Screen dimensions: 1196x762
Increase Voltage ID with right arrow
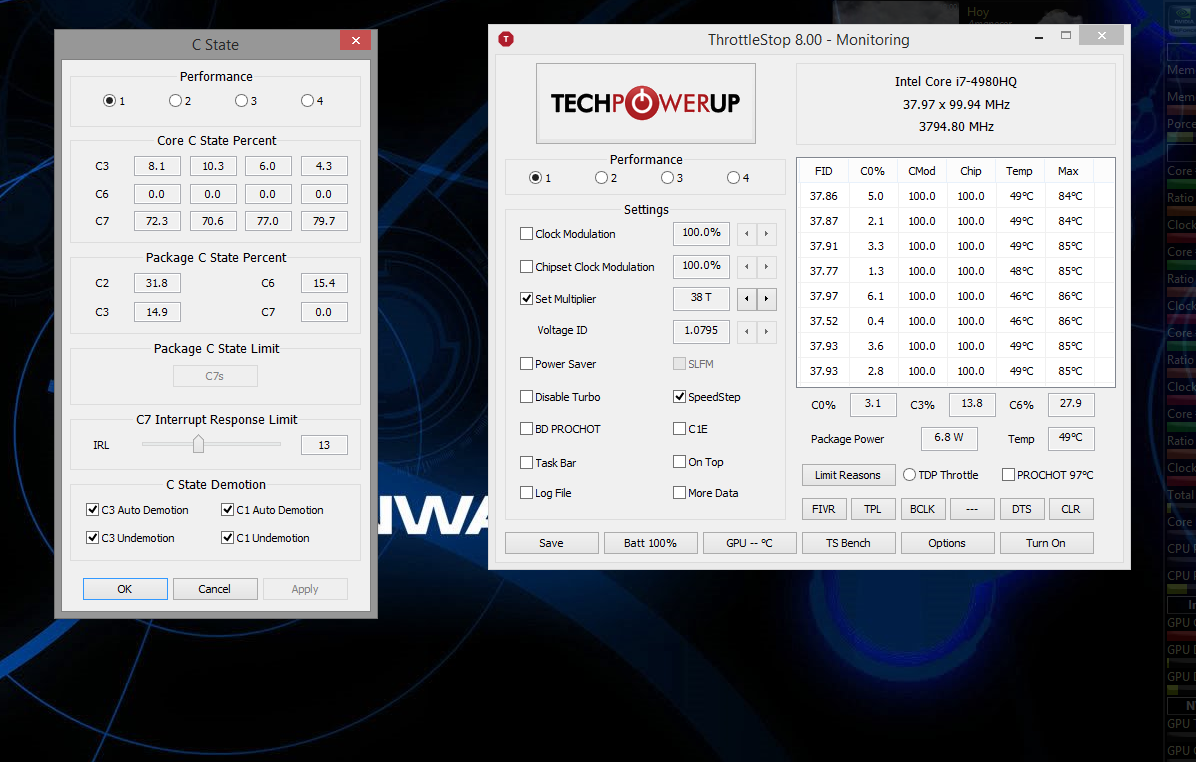(767, 331)
